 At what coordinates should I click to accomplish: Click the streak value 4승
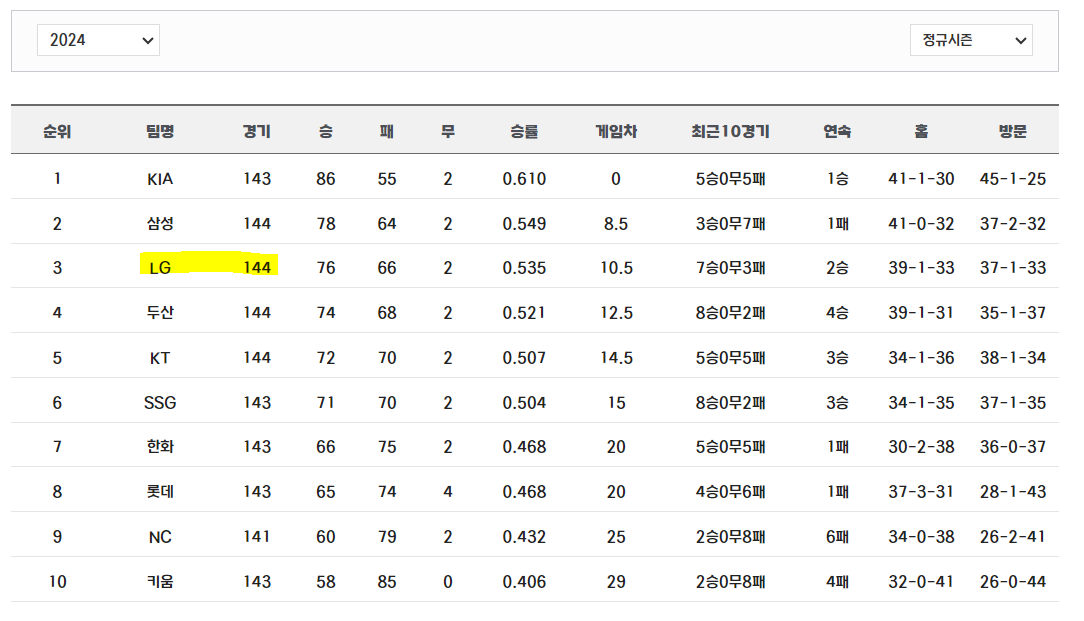837,313
